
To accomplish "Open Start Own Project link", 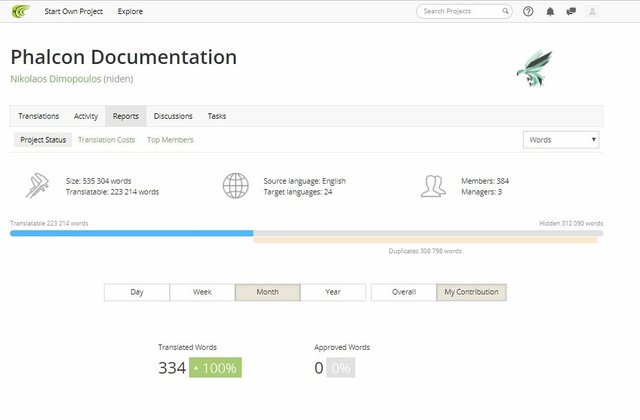I will pyautogui.click(x=73, y=11).
